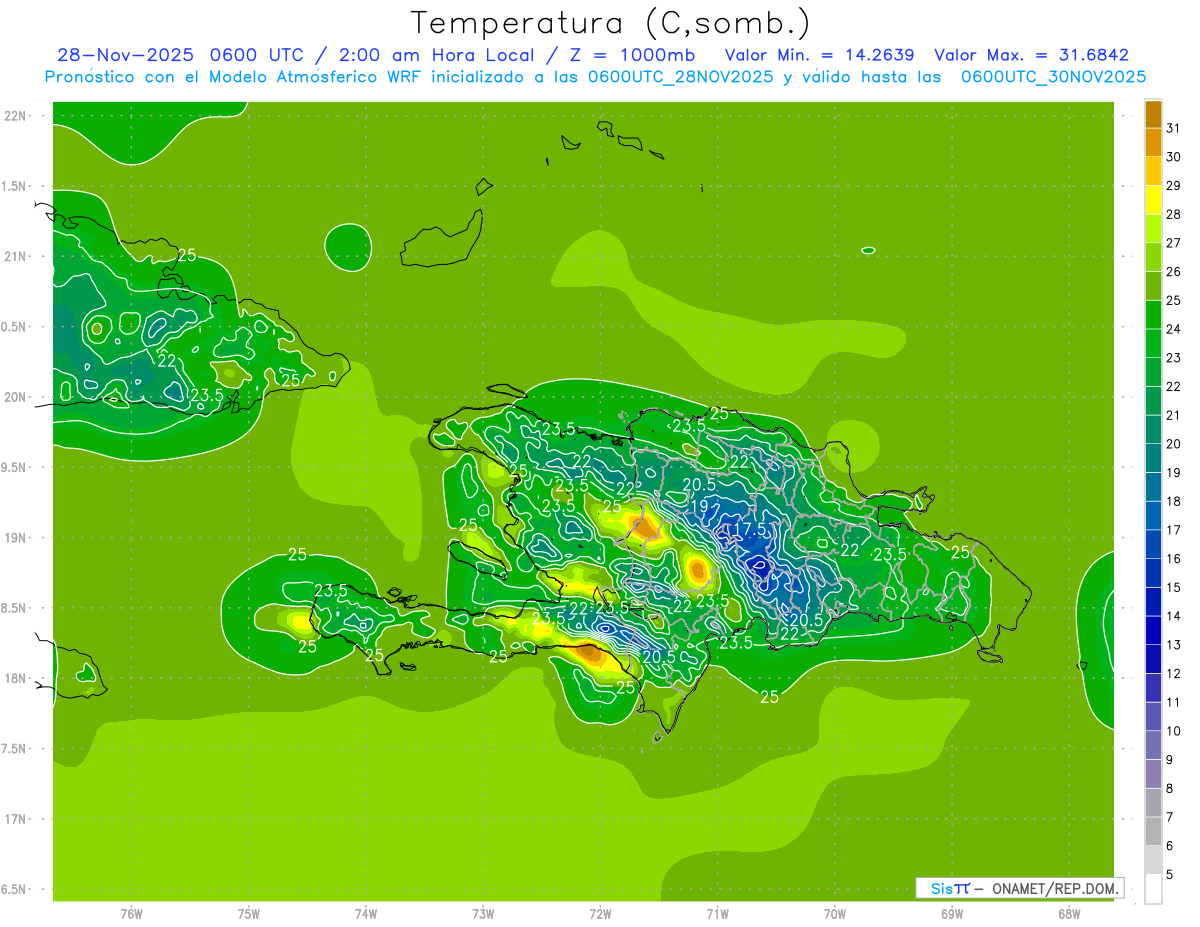
Task: Click the "Valor Max. = 31.6842" value
Action: tap(1031, 55)
